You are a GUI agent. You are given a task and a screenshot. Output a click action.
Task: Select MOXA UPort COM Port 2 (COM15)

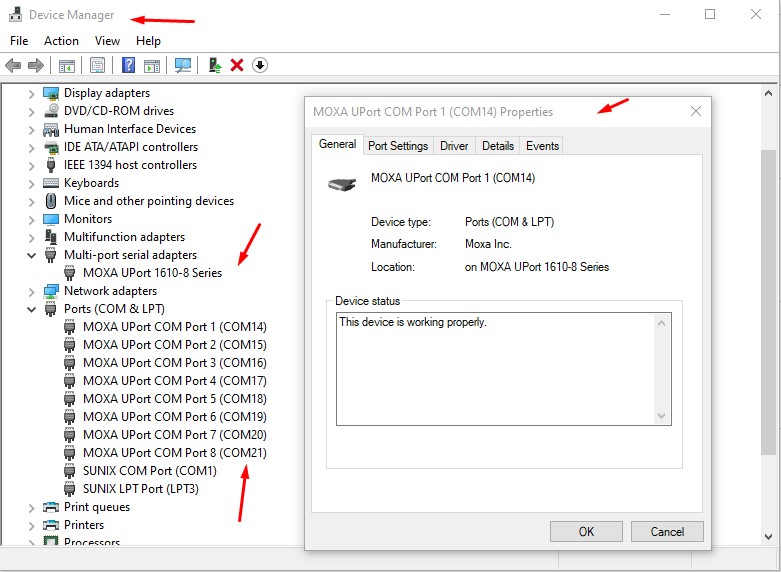point(174,345)
